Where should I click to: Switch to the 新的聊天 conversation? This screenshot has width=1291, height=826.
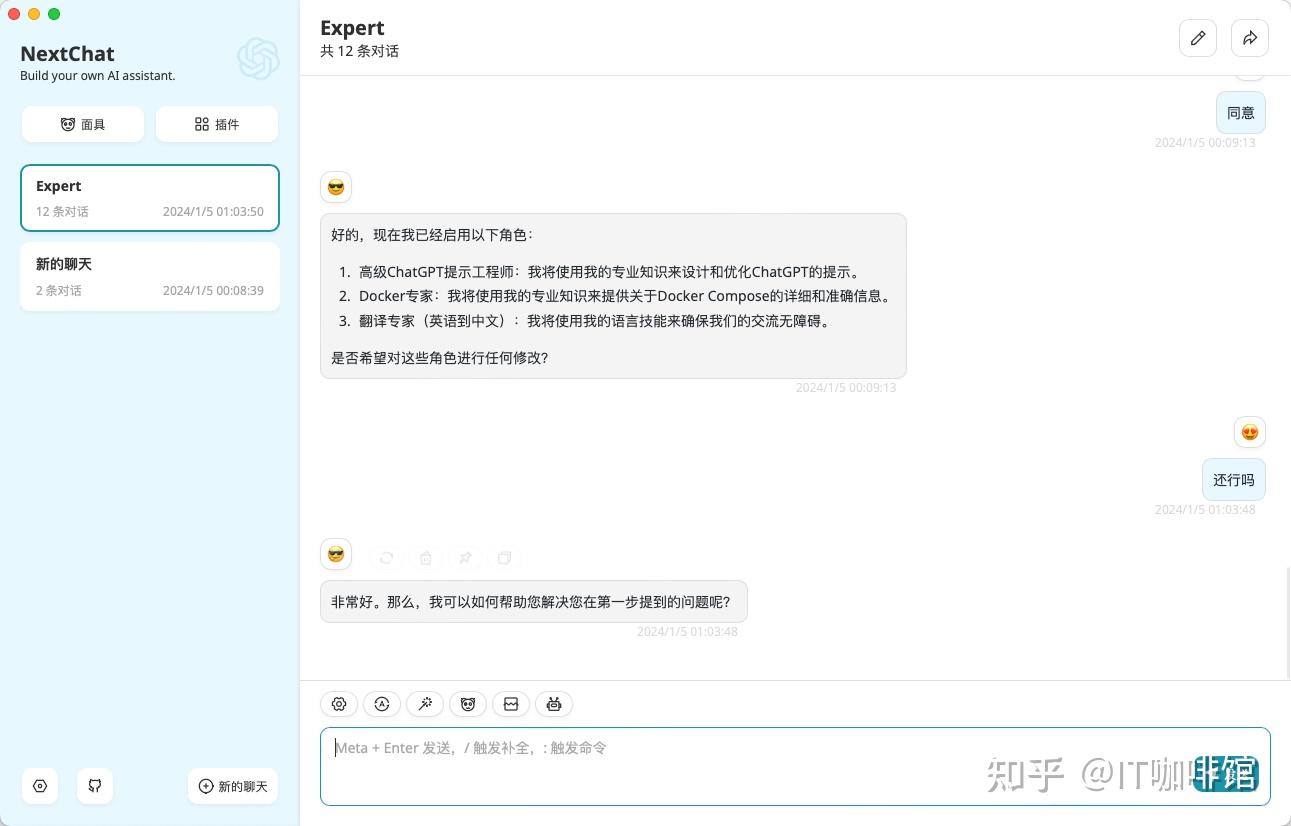tap(150, 276)
